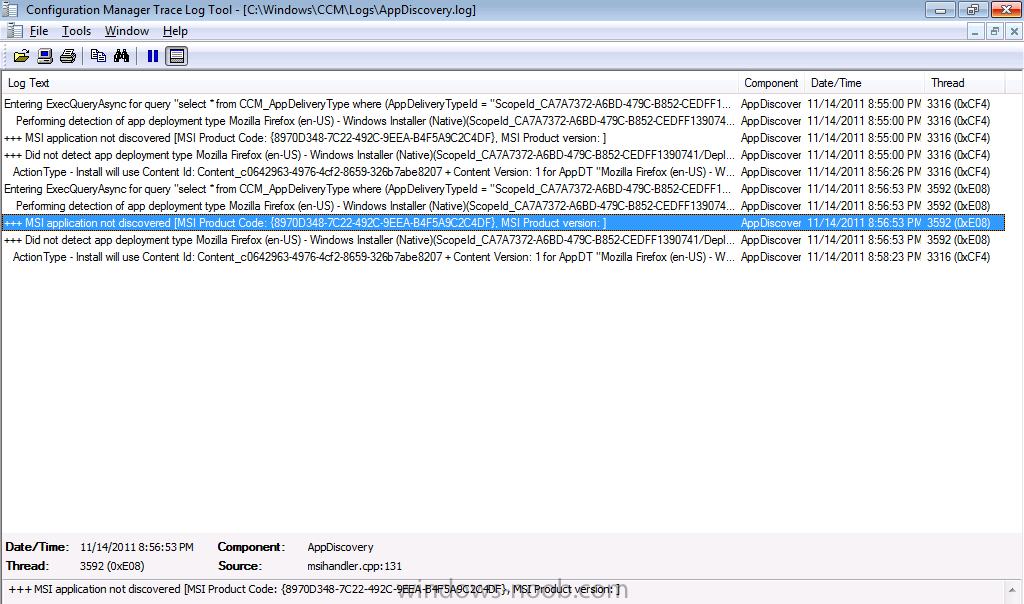The image size is (1024, 604).
Task: Close the inner AppDiscovery.log document window
Action: pos(1014,31)
